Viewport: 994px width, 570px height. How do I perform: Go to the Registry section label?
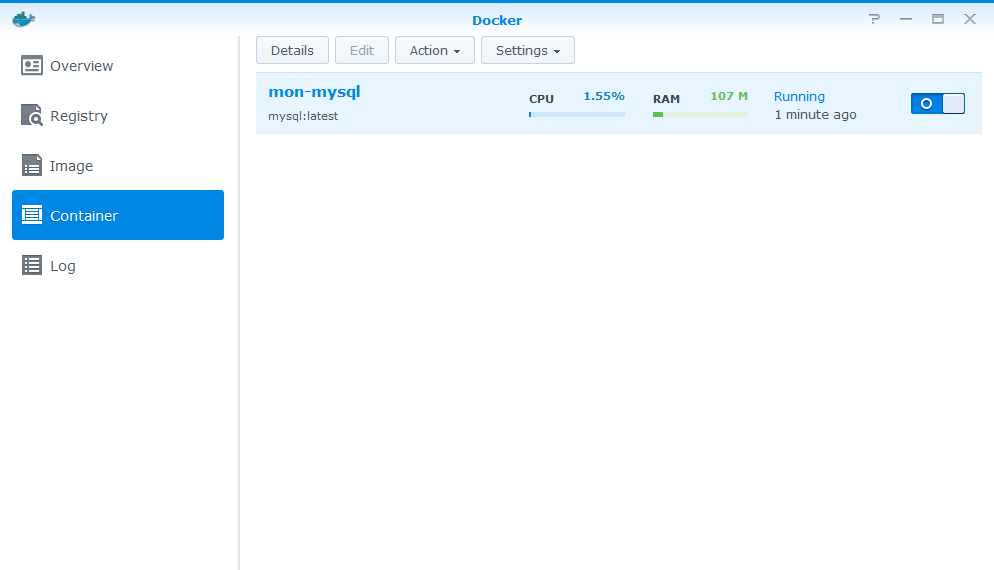click(79, 116)
